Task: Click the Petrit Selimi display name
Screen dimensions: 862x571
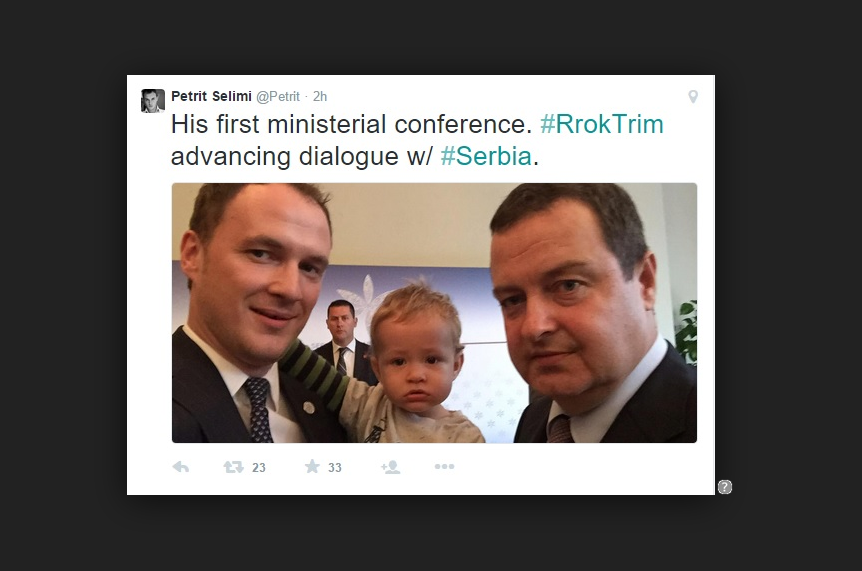Action: (211, 97)
